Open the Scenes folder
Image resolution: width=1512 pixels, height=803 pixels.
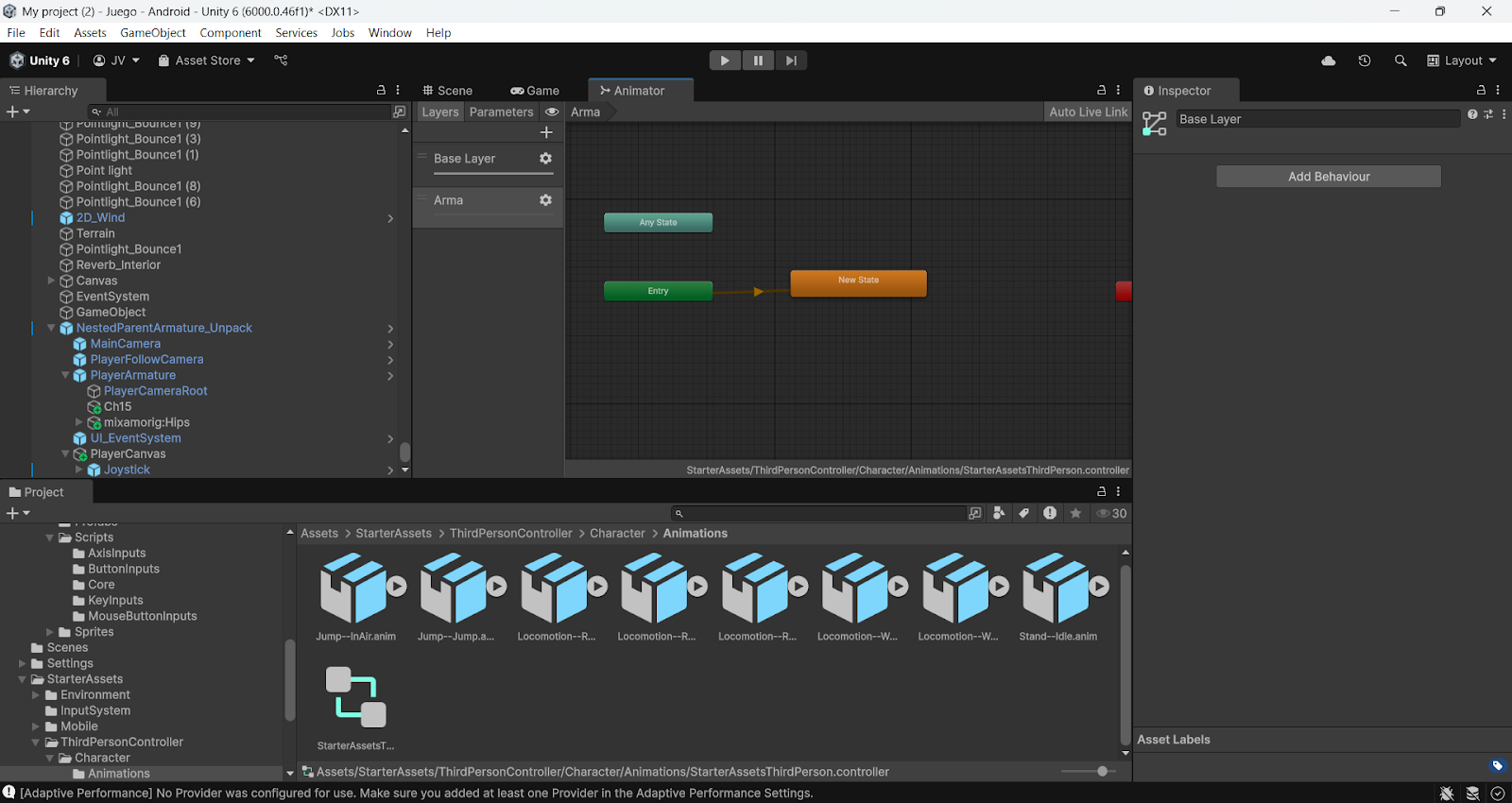coord(67,648)
